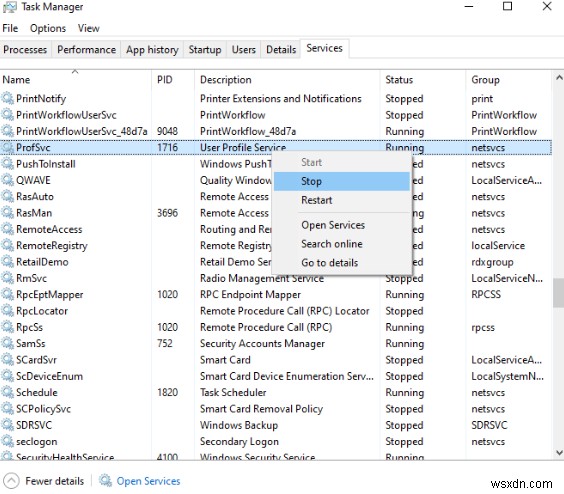564x494 pixels.
Task: Click PID 3696 of RasMan
Action: (167, 213)
